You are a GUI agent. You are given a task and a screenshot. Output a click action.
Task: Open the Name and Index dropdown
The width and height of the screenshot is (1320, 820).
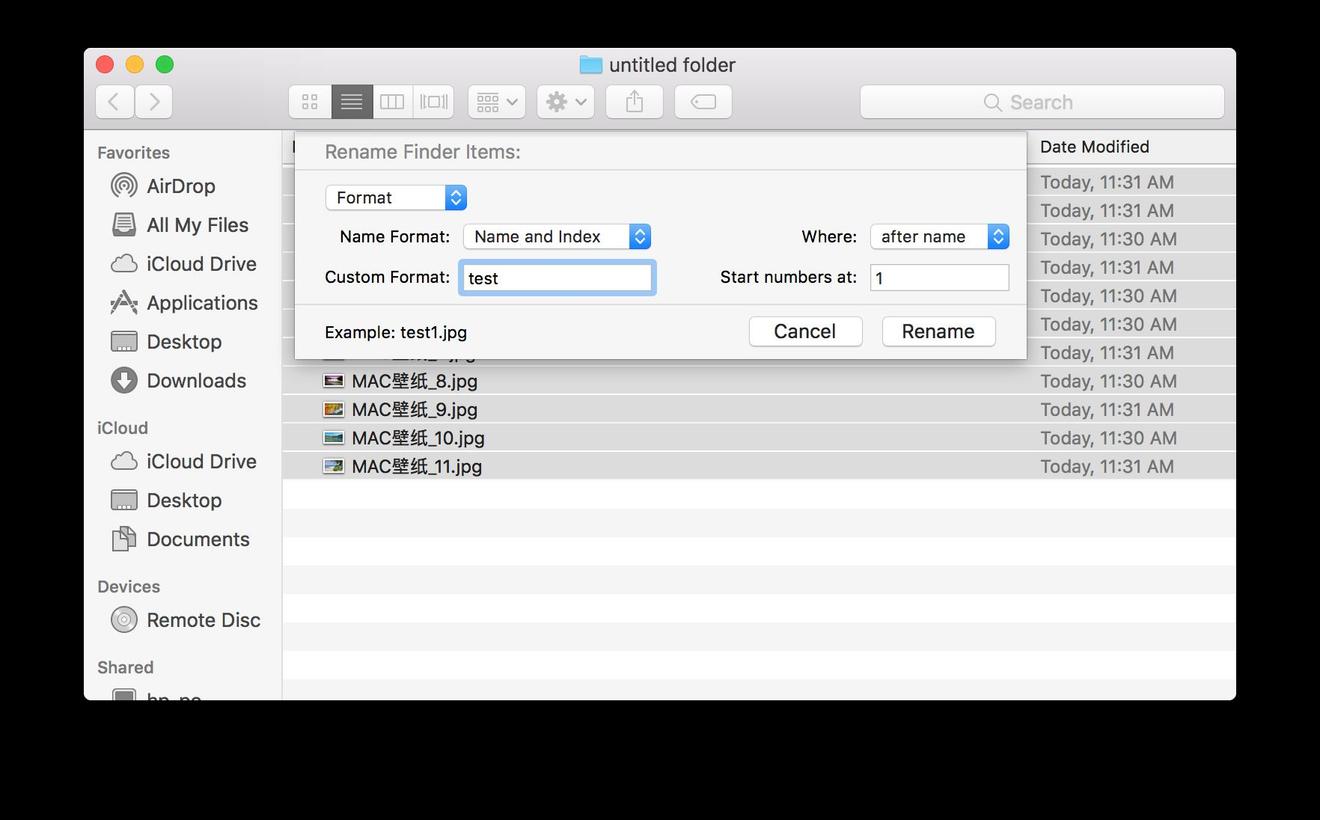click(x=556, y=236)
